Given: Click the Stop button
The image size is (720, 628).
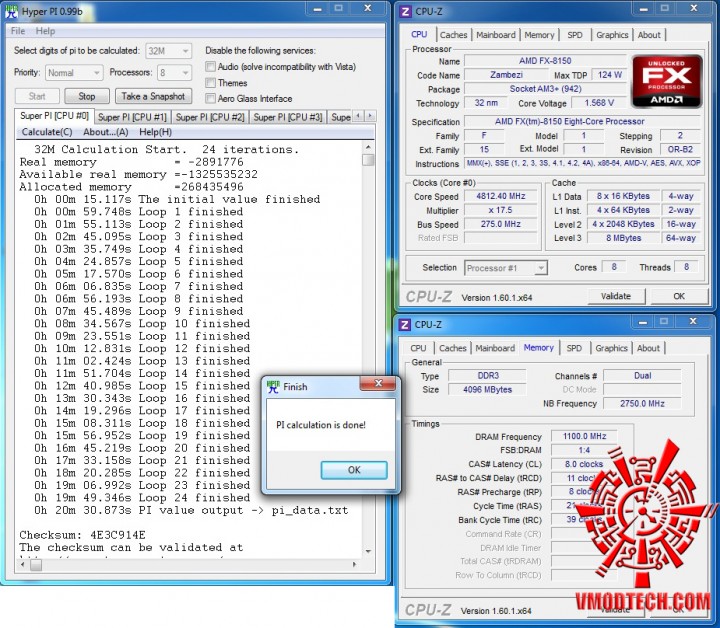Looking at the screenshot, I should point(87,96).
